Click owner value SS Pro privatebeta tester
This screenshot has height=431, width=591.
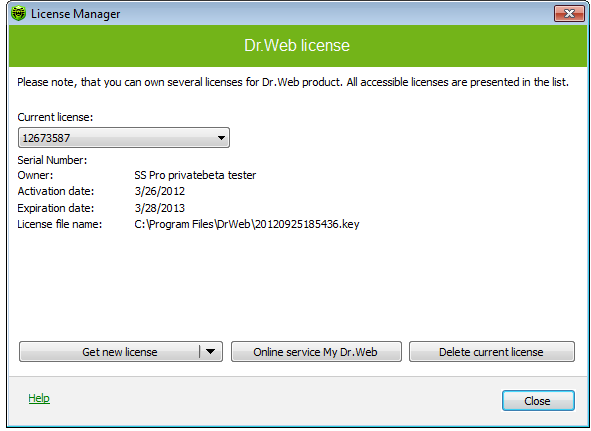195,175
